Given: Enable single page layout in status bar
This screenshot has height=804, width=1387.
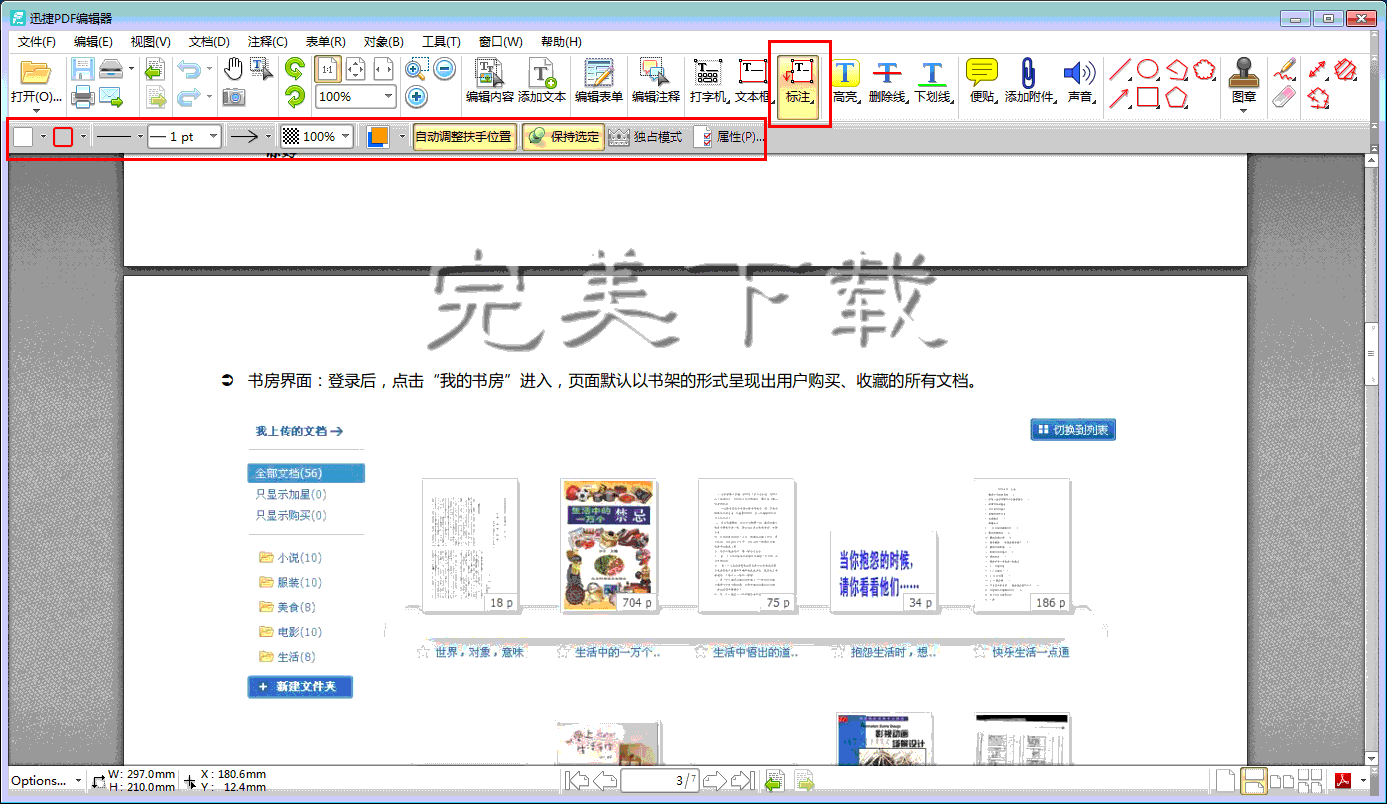Looking at the screenshot, I should pos(1225,780).
